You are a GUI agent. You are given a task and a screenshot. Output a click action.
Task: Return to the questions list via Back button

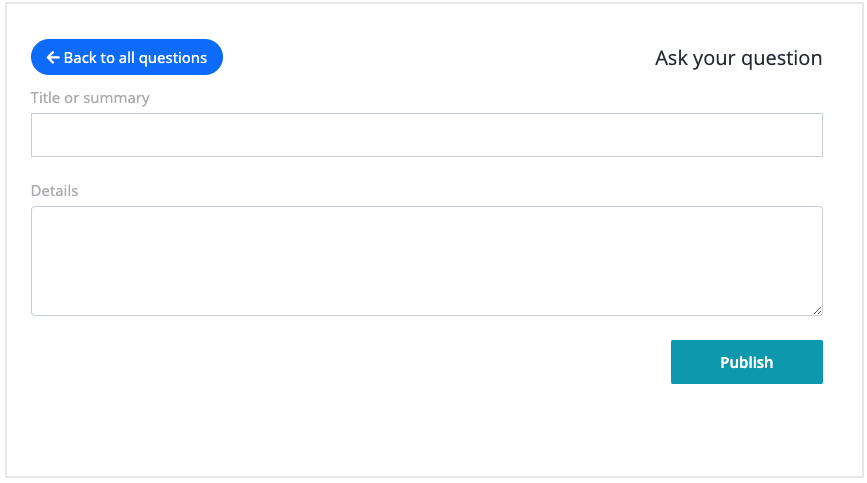pos(127,57)
